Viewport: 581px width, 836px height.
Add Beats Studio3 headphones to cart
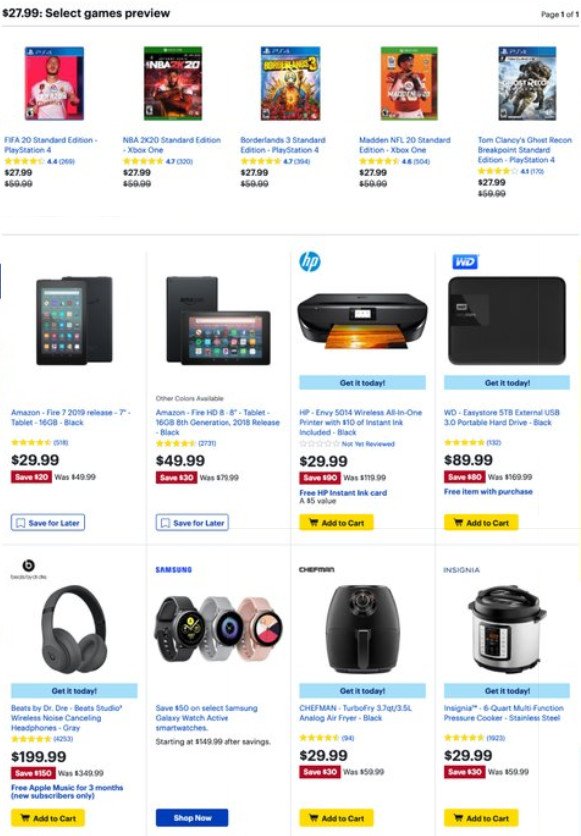point(48,818)
